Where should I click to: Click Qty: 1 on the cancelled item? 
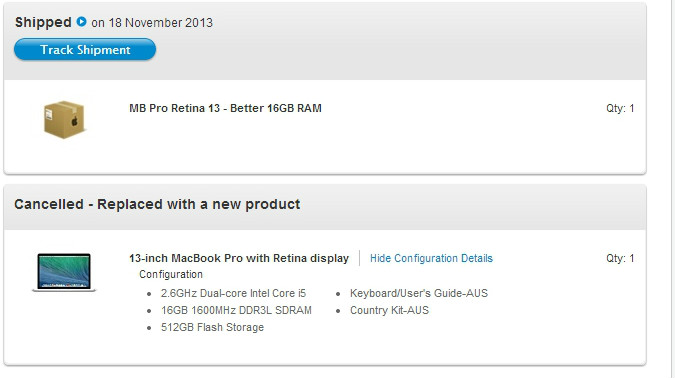pyautogui.click(x=620, y=258)
